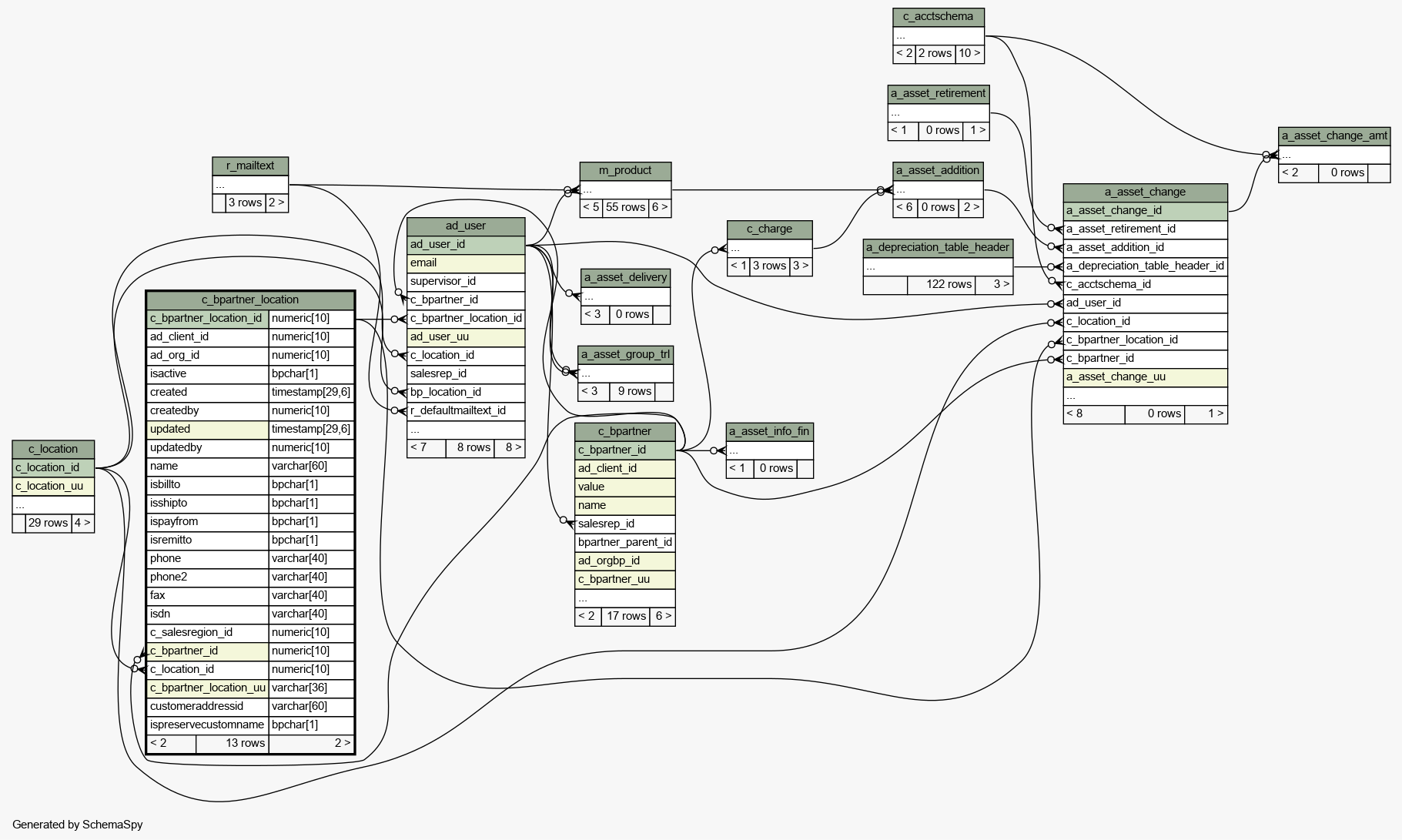Screen dimensions: 1402x840
Task: Open the a_asset_info_fin table header
Action: pyautogui.click(x=769, y=432)
